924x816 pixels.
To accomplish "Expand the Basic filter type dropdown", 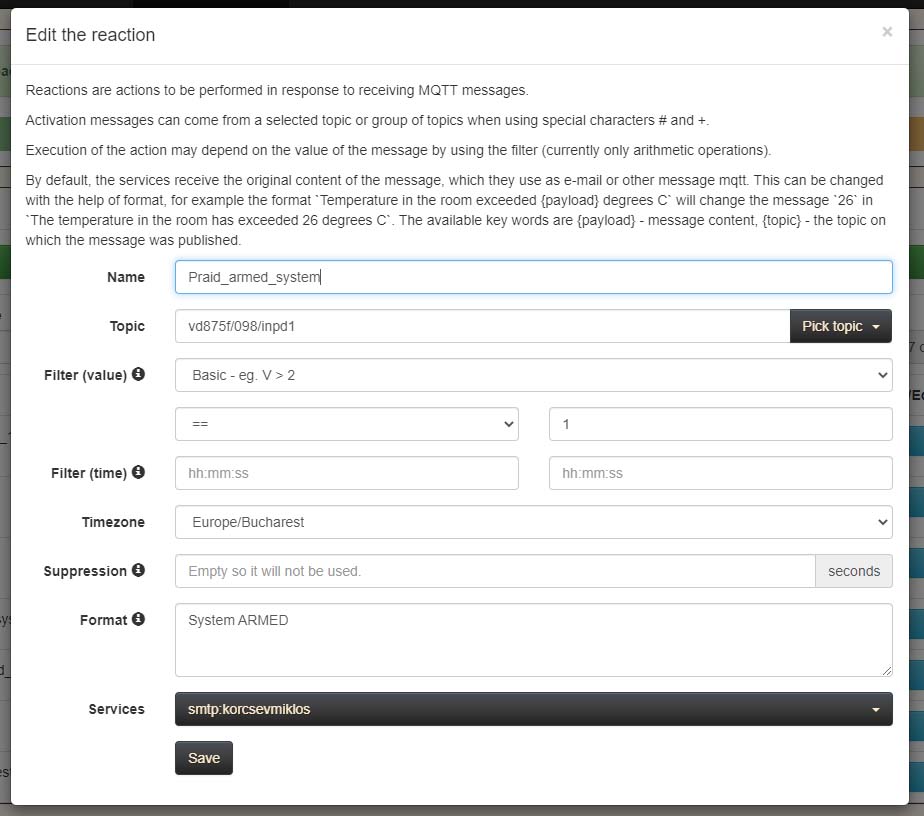I will tap(533, 375).
